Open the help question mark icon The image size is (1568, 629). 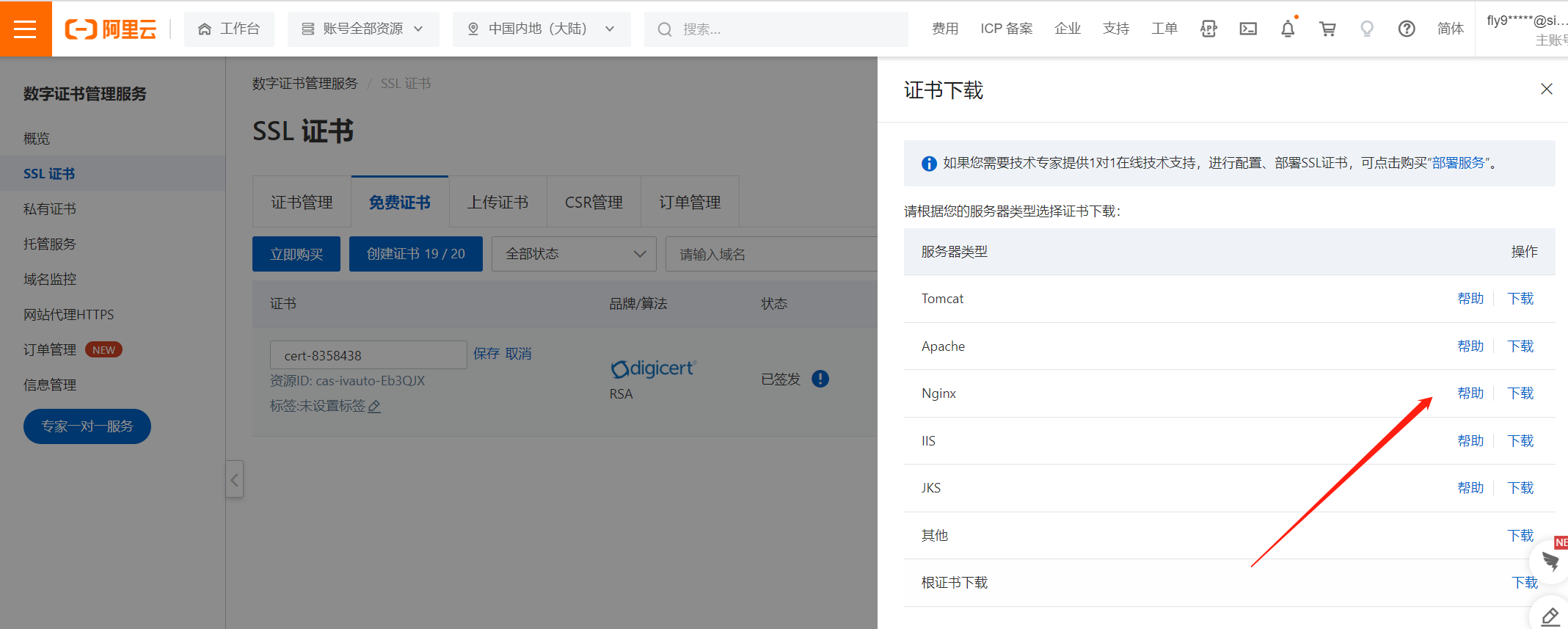(x=1407, y=29)
